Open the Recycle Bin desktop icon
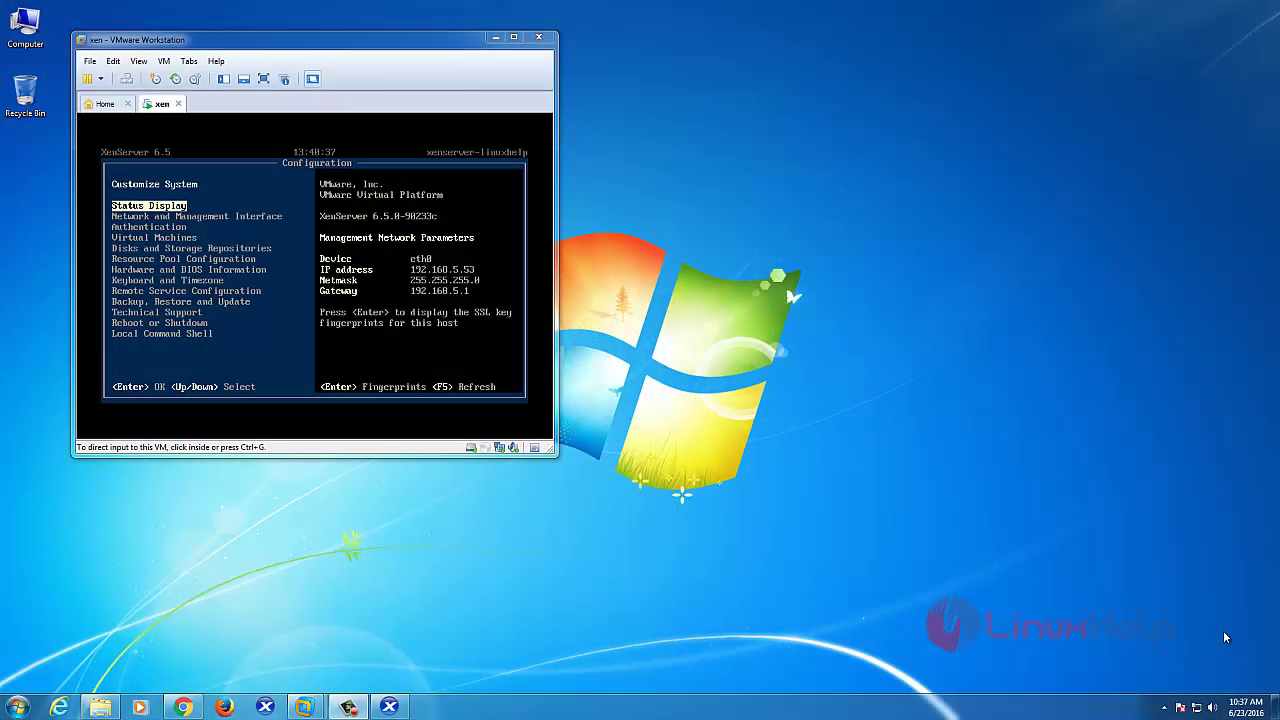Screen dimensions: 1280x720 25,96
